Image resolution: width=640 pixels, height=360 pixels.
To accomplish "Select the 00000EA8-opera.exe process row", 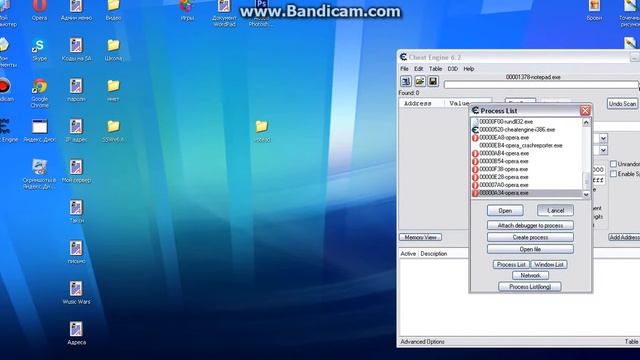I will point(527,138).
